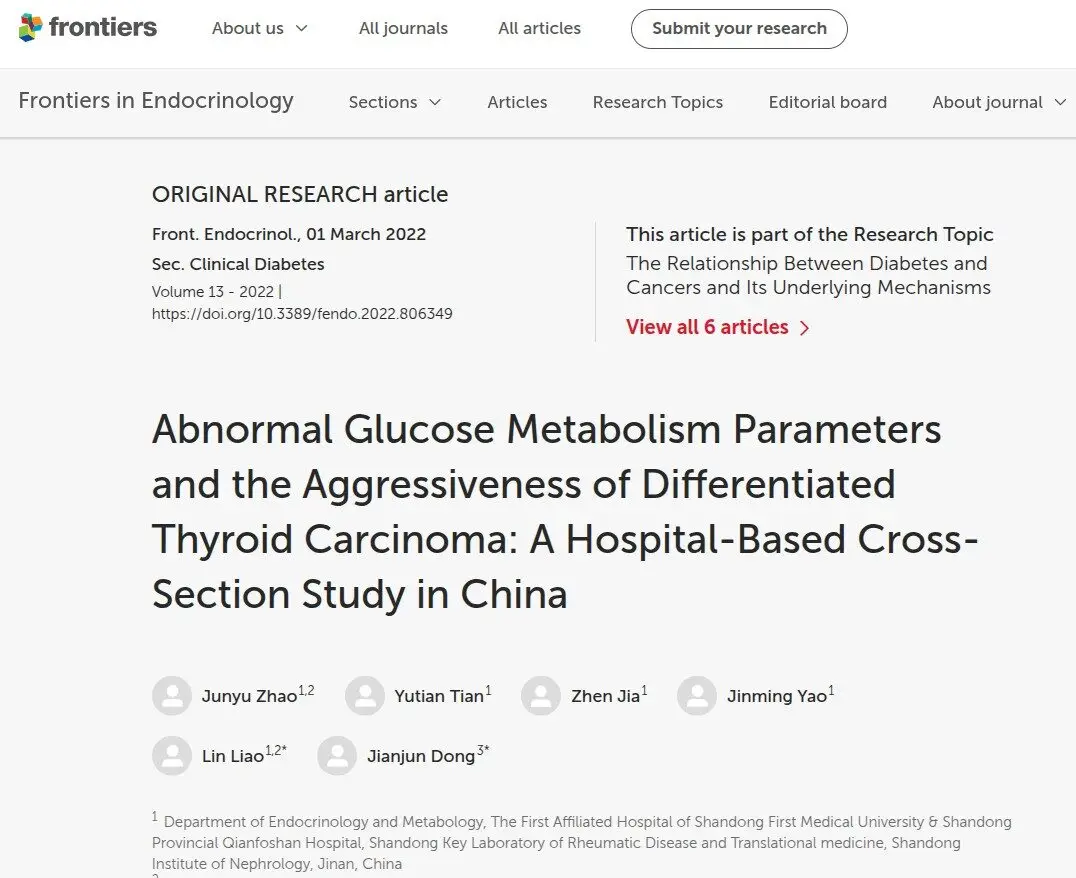1076x878 pixels.
Task: Open the Diabetes and Cancers Research Topic link
Action: [808, 275]
